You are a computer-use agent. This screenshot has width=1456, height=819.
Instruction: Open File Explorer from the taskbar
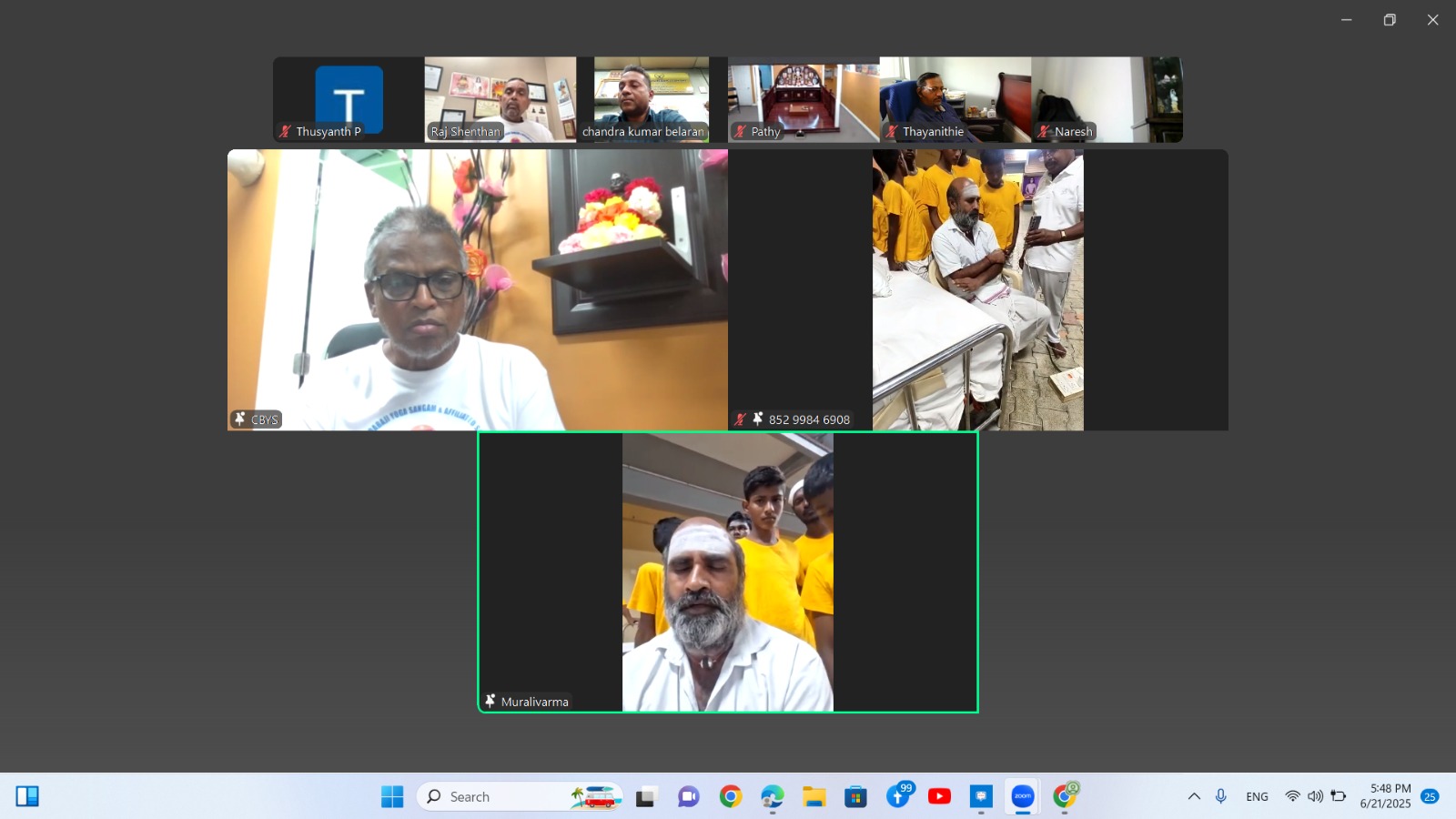click(814, 796)
